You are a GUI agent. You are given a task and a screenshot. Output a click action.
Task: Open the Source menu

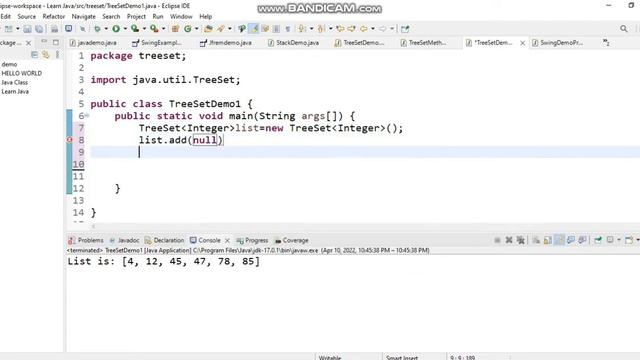(x=27, y=16)
